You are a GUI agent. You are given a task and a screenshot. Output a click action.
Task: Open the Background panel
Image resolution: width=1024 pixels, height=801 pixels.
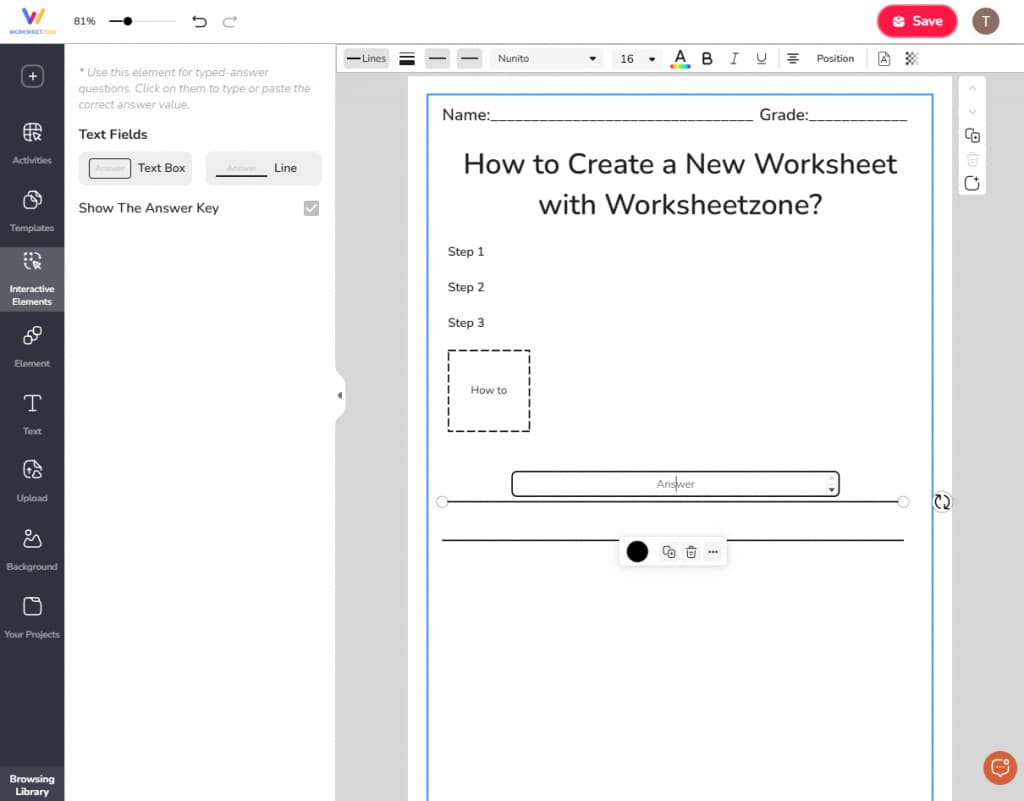tap(32, 550)
